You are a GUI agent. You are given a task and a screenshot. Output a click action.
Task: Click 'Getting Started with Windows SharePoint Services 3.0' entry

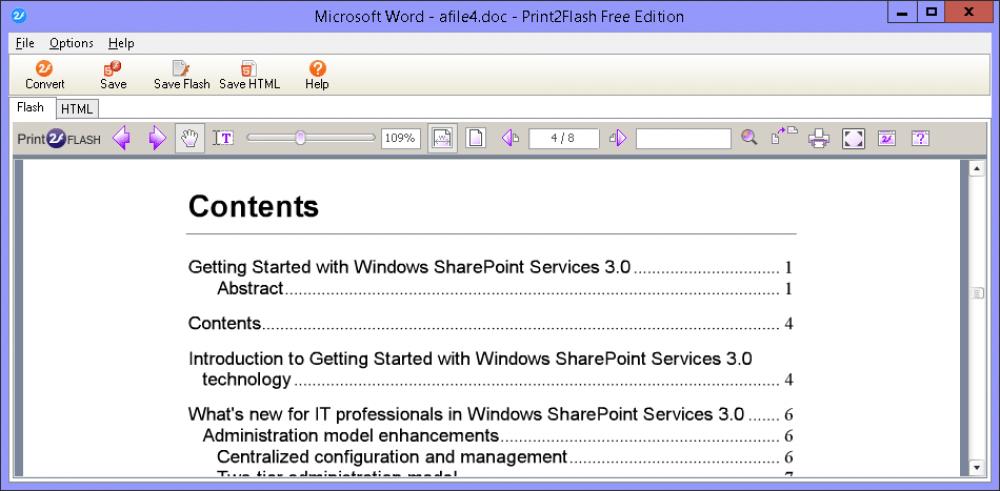(x=490, y=267)
